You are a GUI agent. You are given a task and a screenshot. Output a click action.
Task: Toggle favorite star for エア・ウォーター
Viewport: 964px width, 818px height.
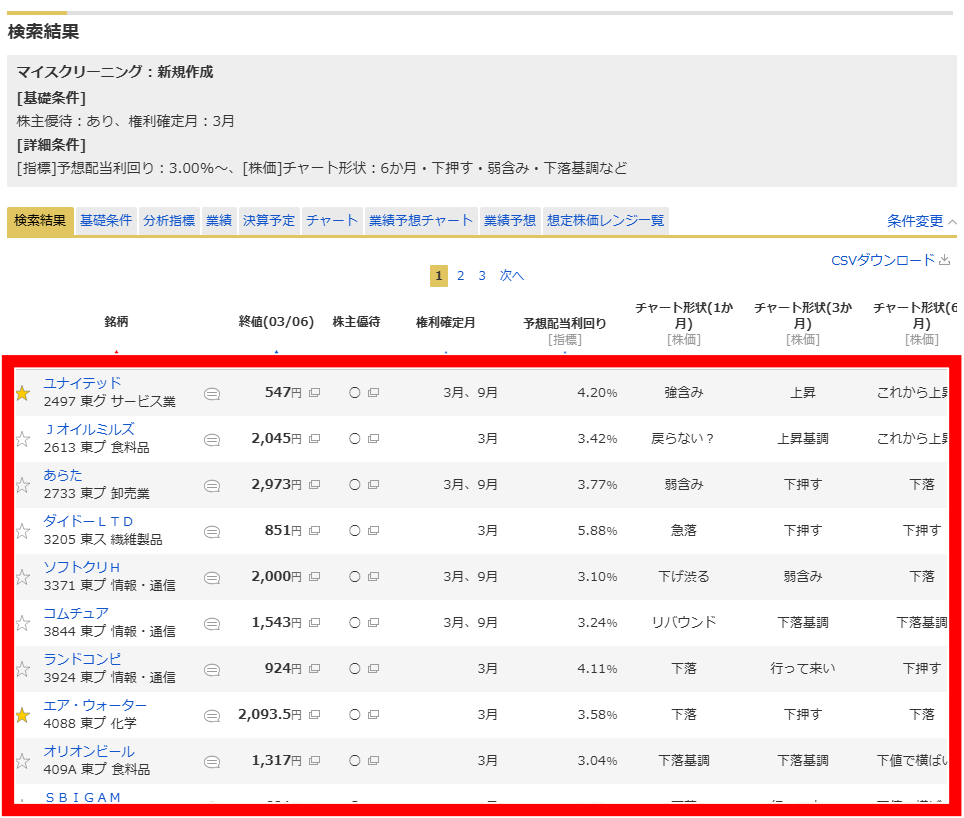pos(22,715)
